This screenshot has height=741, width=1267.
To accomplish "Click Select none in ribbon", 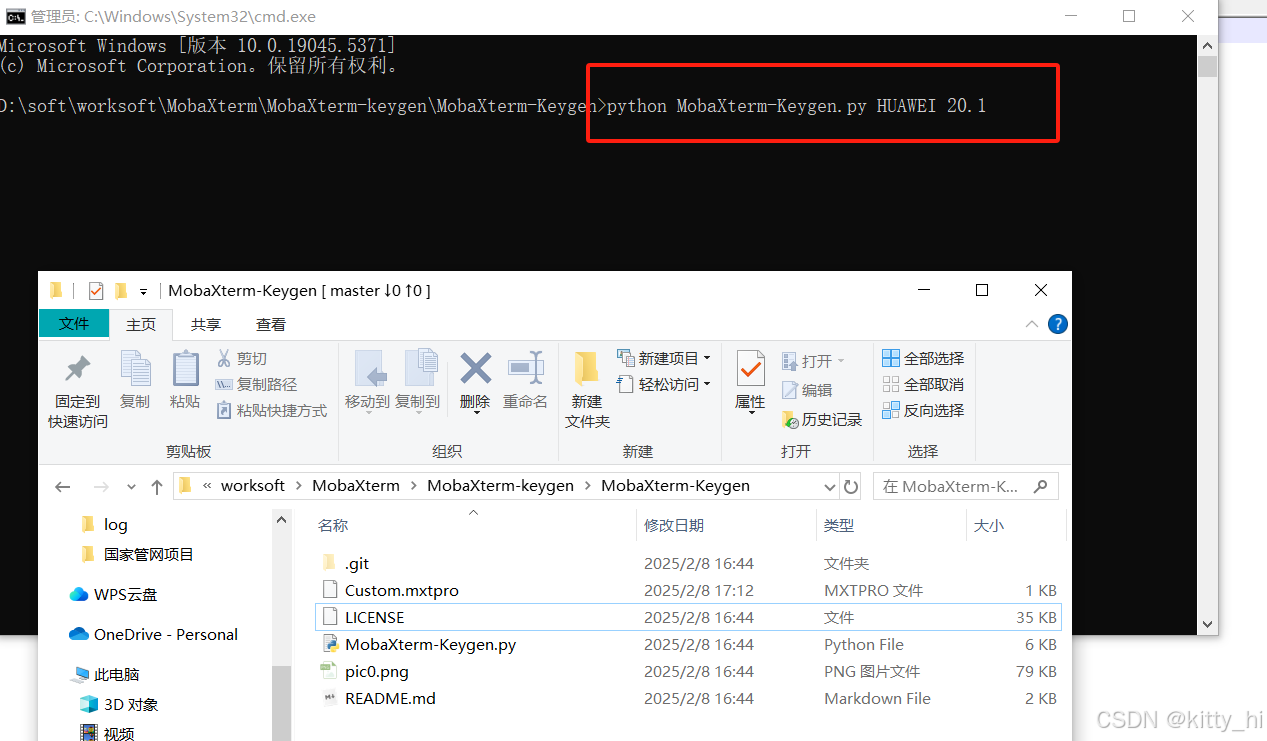I will click(923, 384).
